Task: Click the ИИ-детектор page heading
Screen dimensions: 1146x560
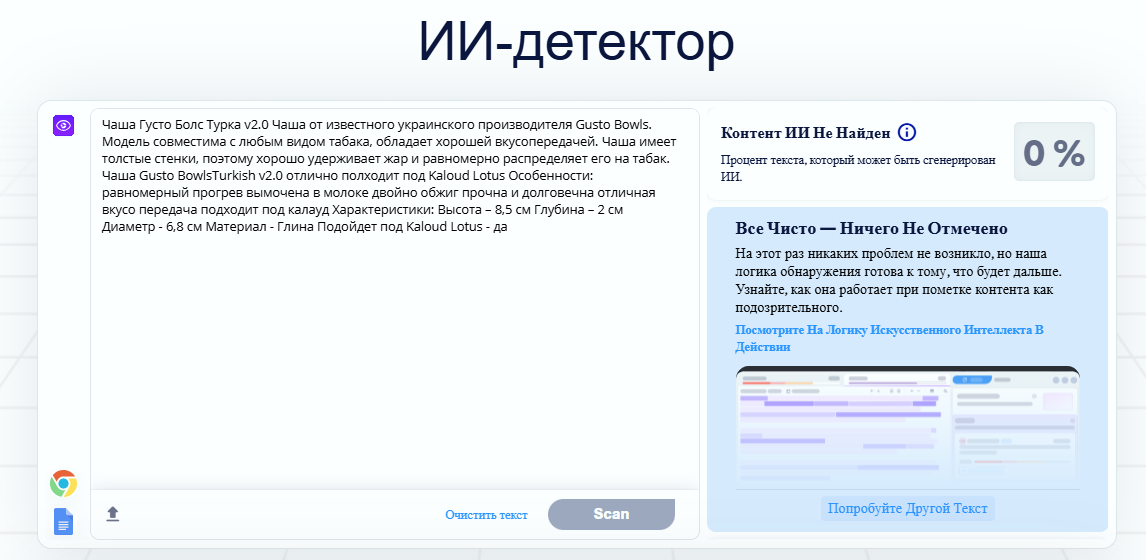Action: [x=576, y=42]
